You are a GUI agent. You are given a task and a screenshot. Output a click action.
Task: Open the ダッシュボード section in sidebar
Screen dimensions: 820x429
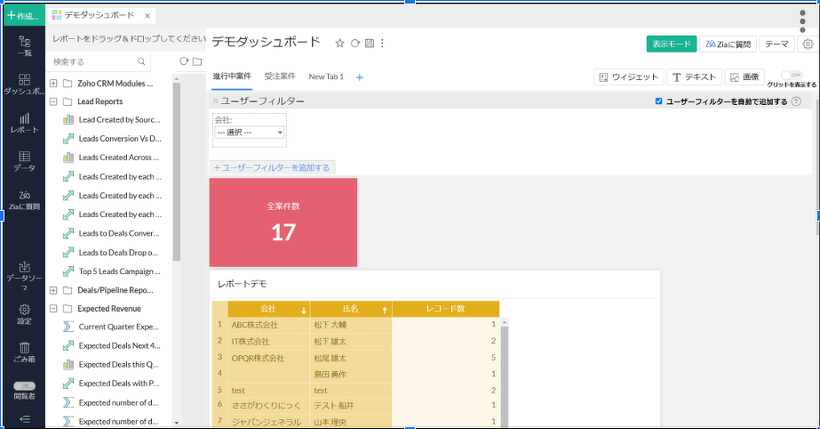tap(22, 84)
